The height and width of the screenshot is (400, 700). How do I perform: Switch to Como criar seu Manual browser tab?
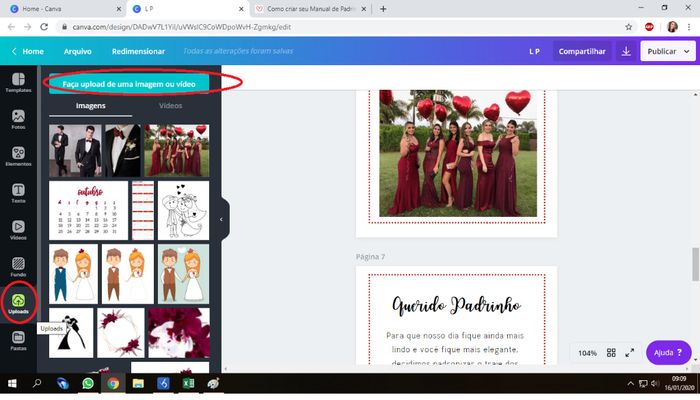click(x=310, y=8)
